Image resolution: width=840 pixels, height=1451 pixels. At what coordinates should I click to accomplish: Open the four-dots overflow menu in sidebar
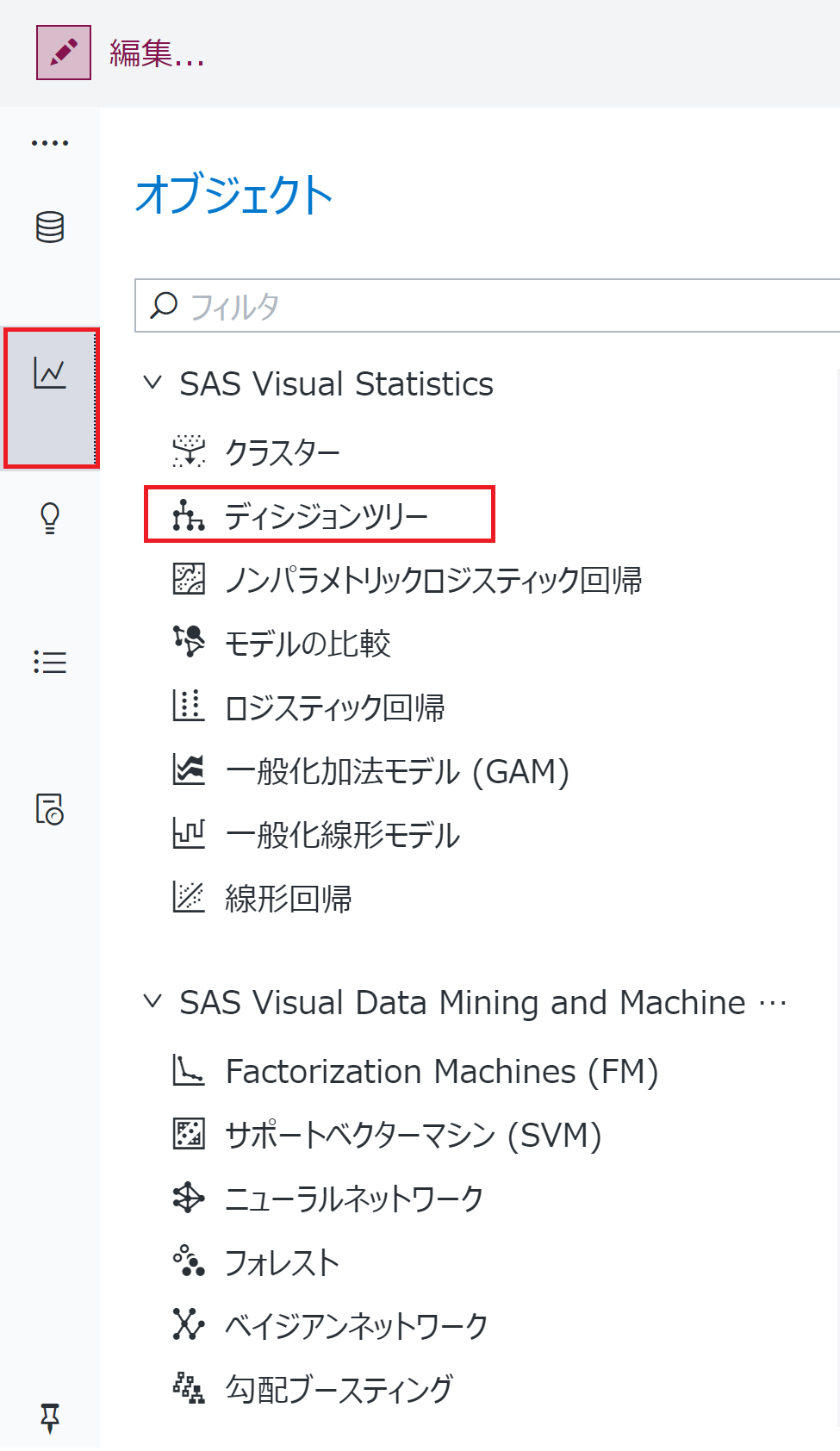50,143
